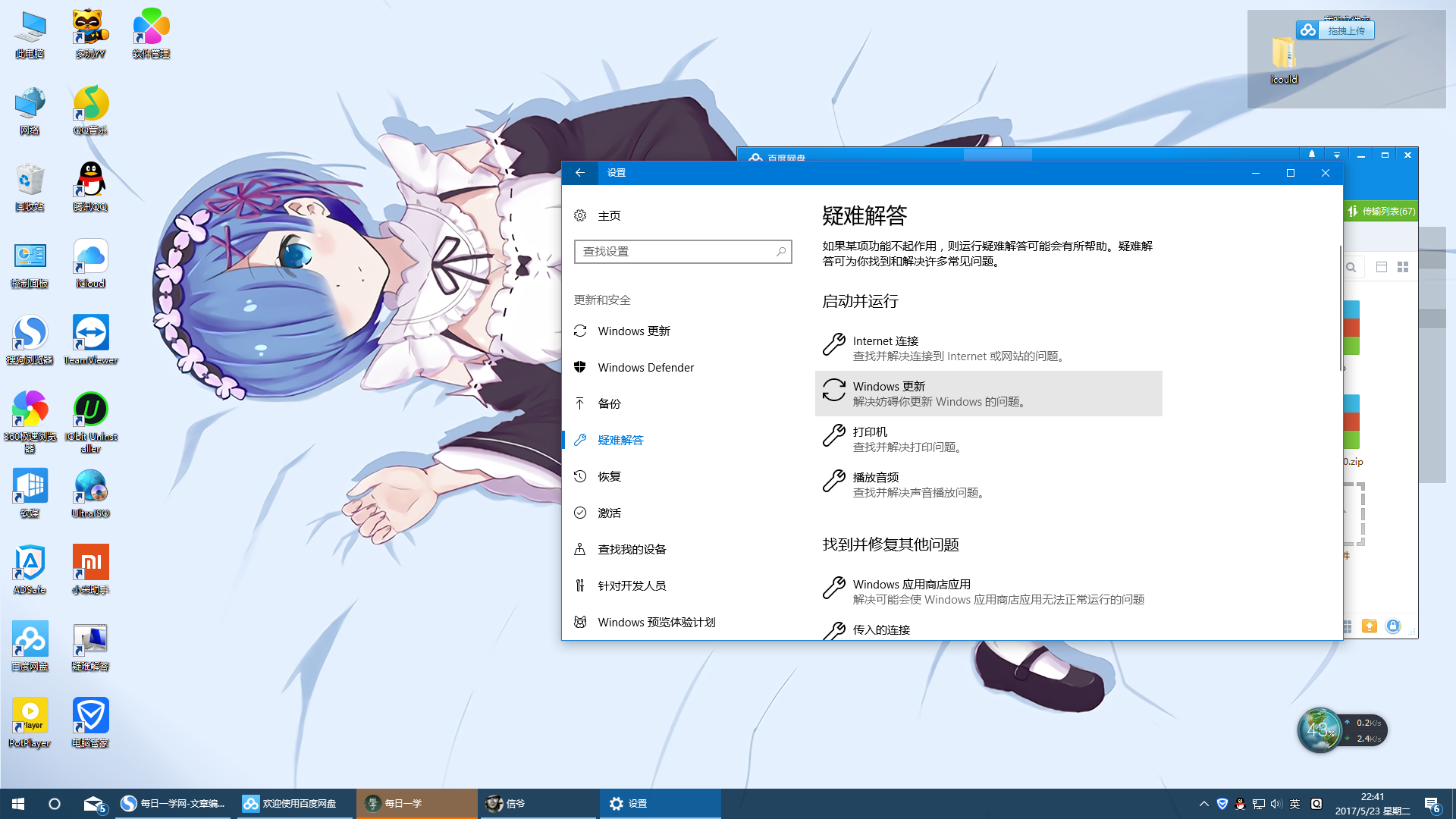
Task: Select the 小米助手 desktop icon
Action: click(x=90, y=571)
